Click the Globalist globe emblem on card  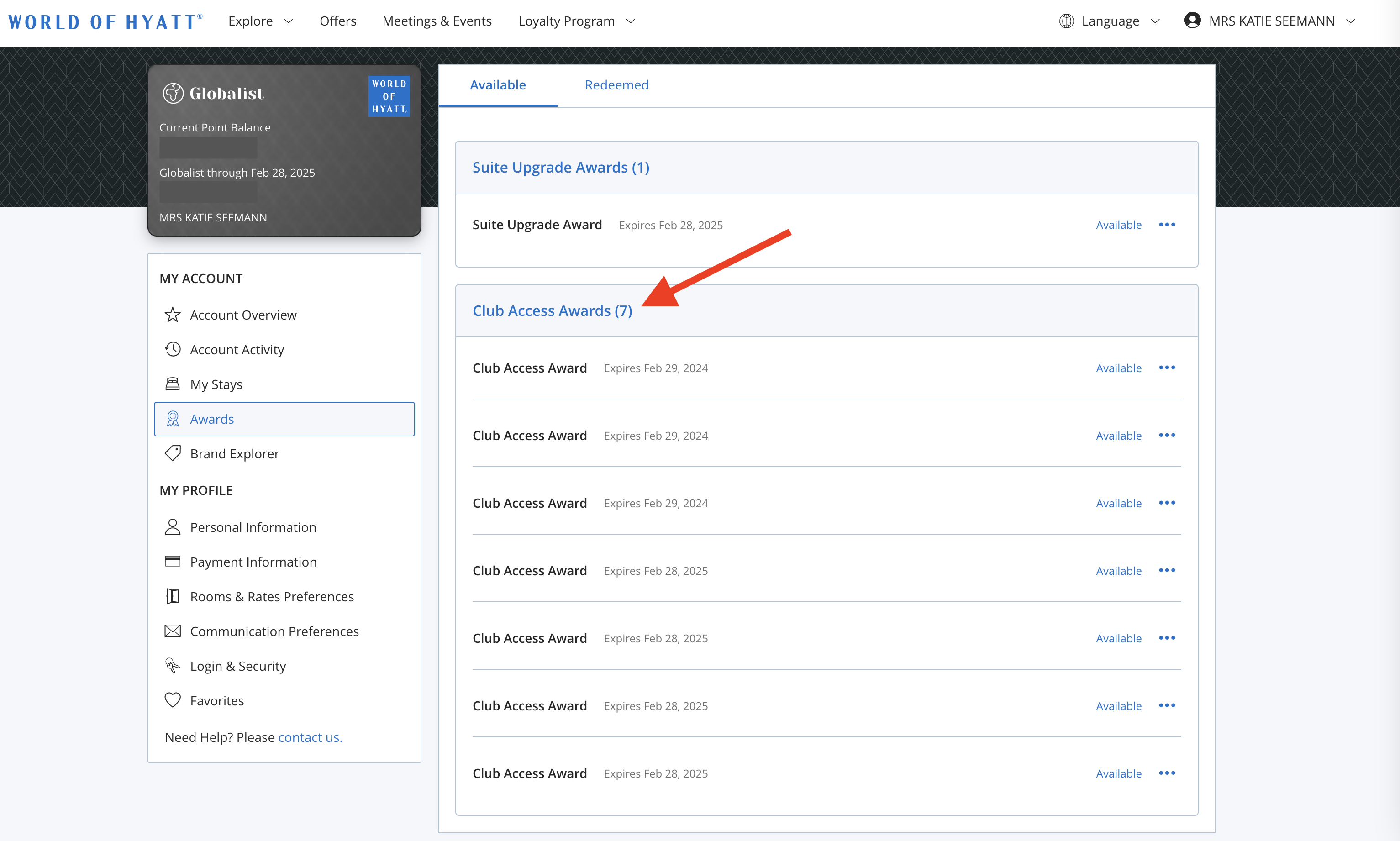(x=173, y=93)
